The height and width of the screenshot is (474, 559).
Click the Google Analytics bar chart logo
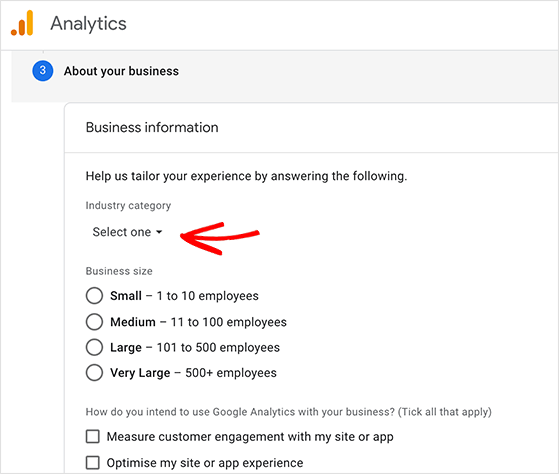22,23
